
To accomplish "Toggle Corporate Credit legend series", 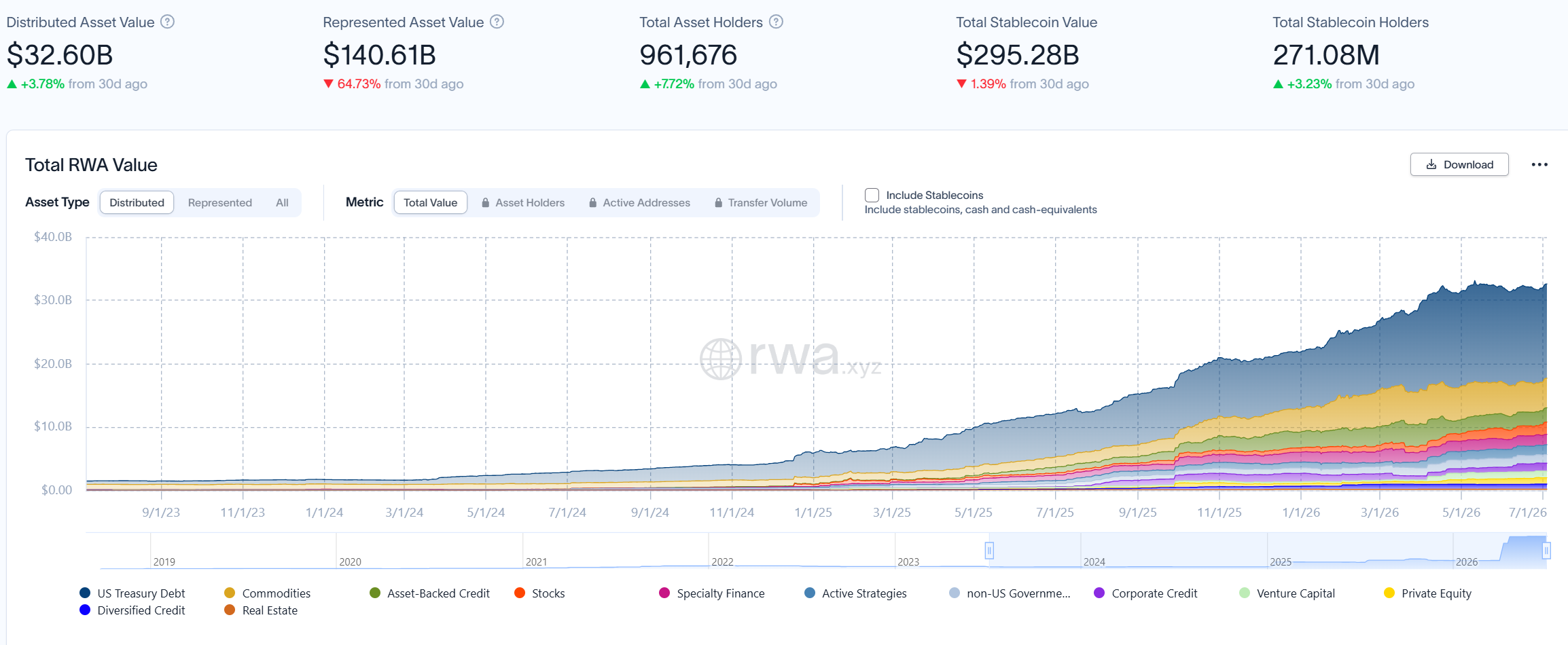I will pyautogui.click(x=1145, y=593).
